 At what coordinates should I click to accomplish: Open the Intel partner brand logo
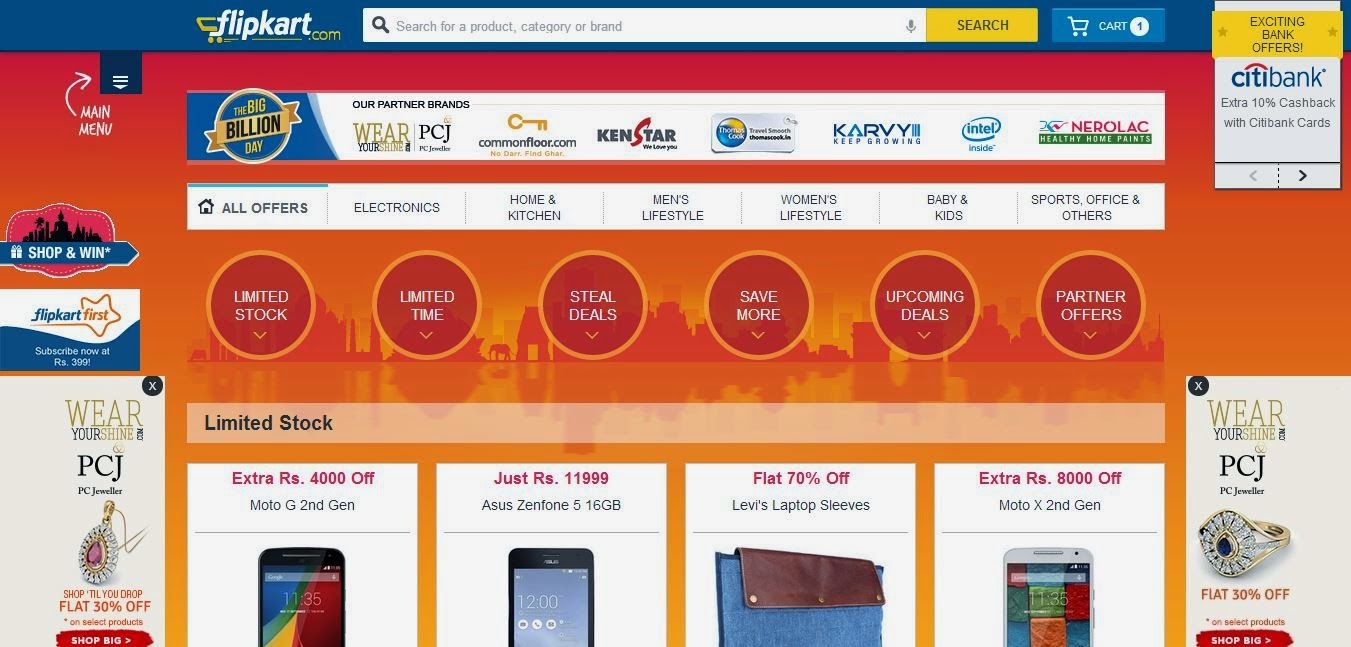click(x=981, y=133)
